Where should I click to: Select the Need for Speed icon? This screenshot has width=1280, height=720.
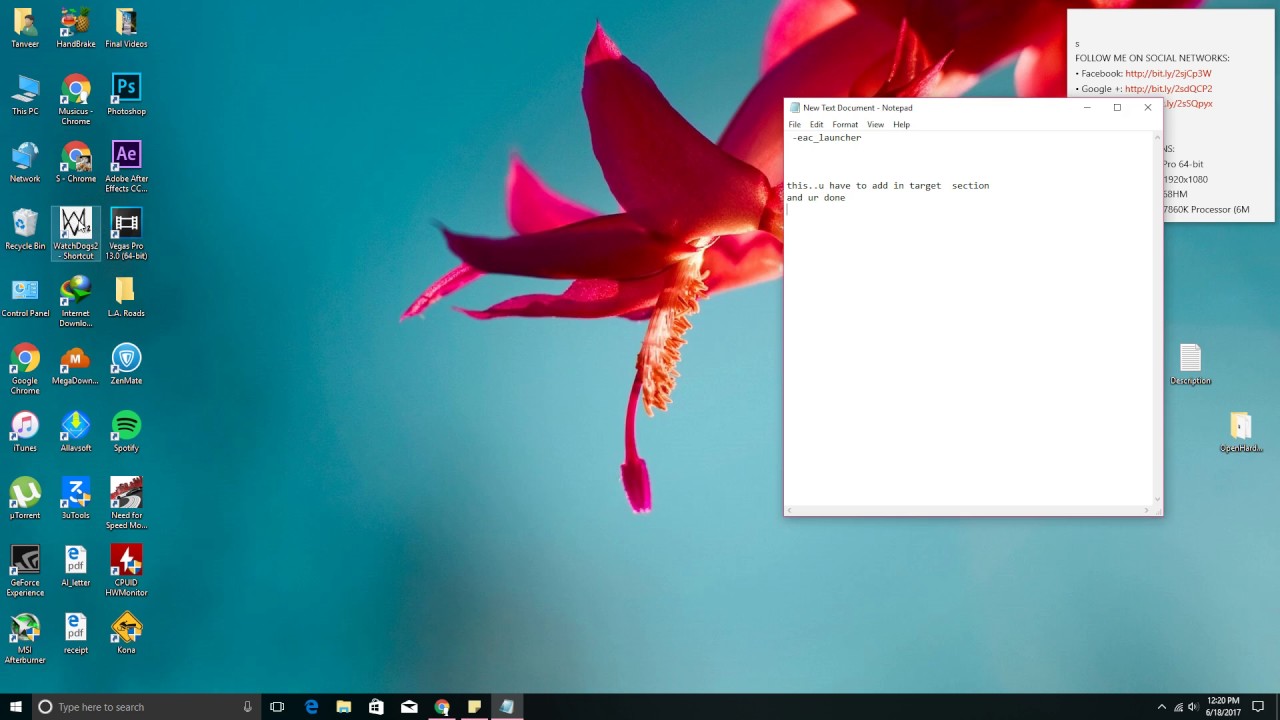click(126, 503)
